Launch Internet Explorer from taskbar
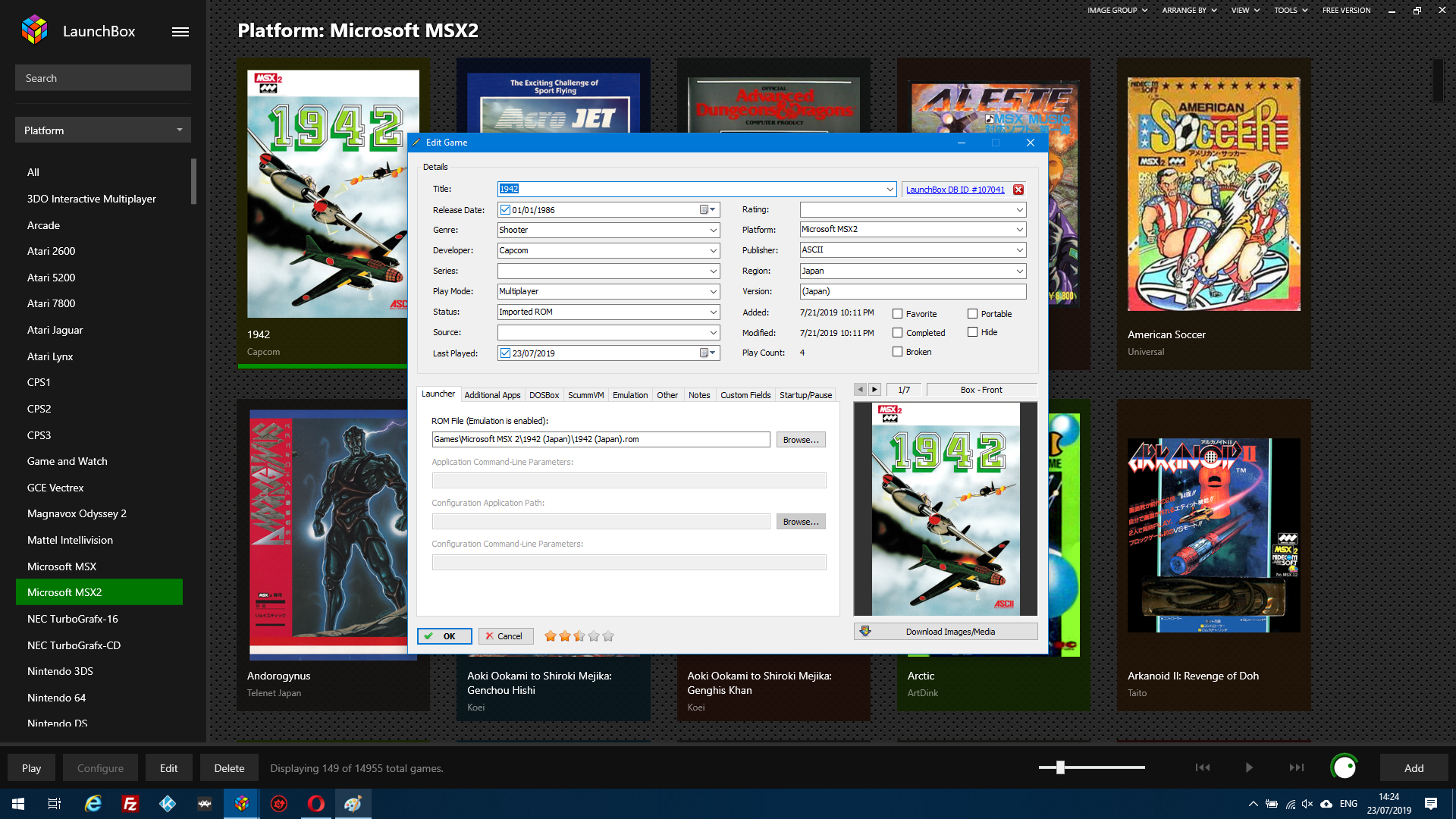This screenshot has width=1456, height=819. point(93,804)
